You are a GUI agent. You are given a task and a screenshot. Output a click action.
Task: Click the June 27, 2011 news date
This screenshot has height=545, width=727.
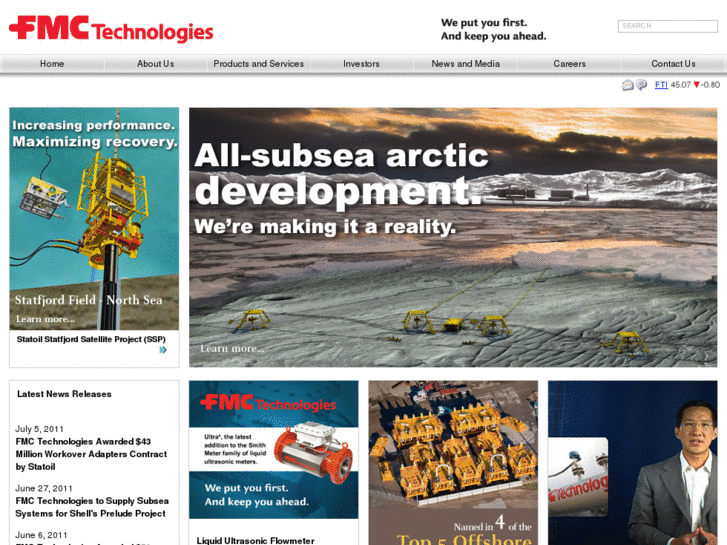coord(44,488)
